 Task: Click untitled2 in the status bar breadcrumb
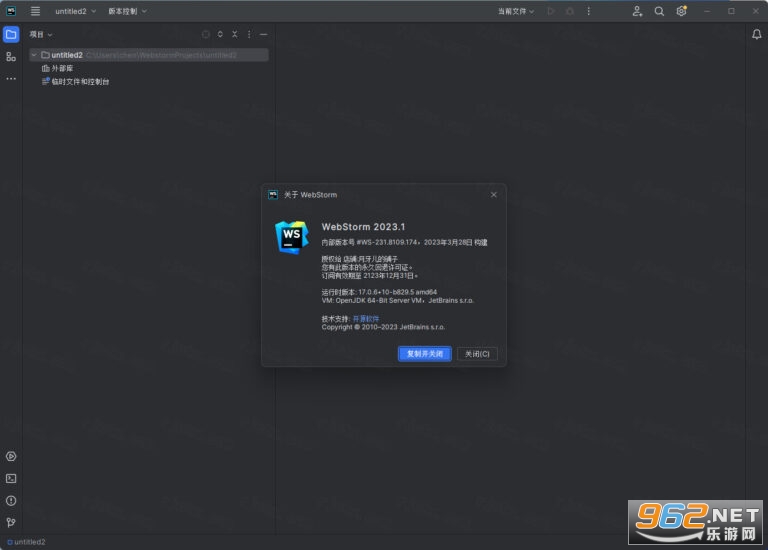(x=26, y=542)
